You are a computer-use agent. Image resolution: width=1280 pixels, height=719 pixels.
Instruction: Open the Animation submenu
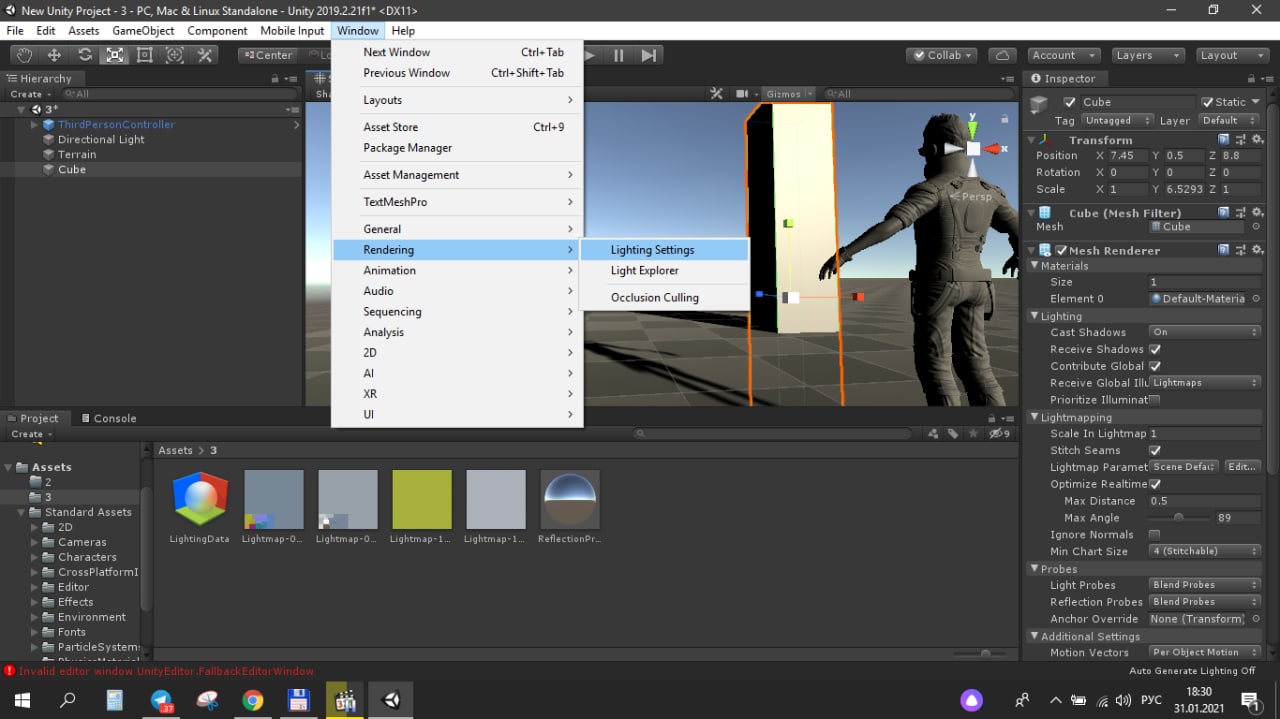457,271
